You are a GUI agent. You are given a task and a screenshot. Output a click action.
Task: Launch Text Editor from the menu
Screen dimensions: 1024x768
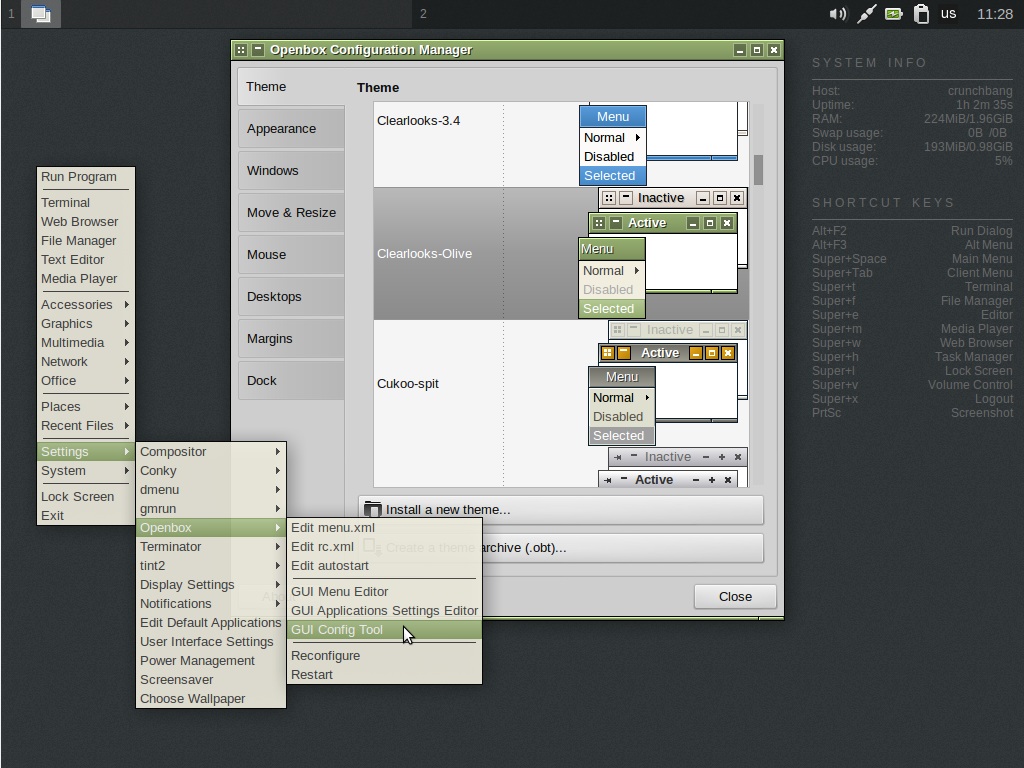click(86, 259)
